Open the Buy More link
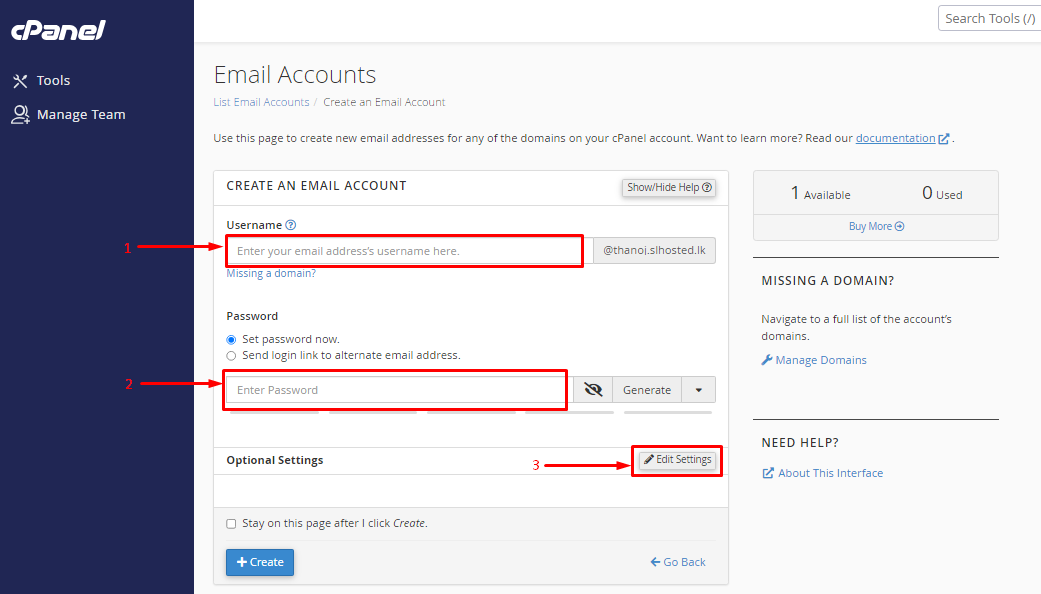Screen dimensions: 1041x594 point(876,226)
